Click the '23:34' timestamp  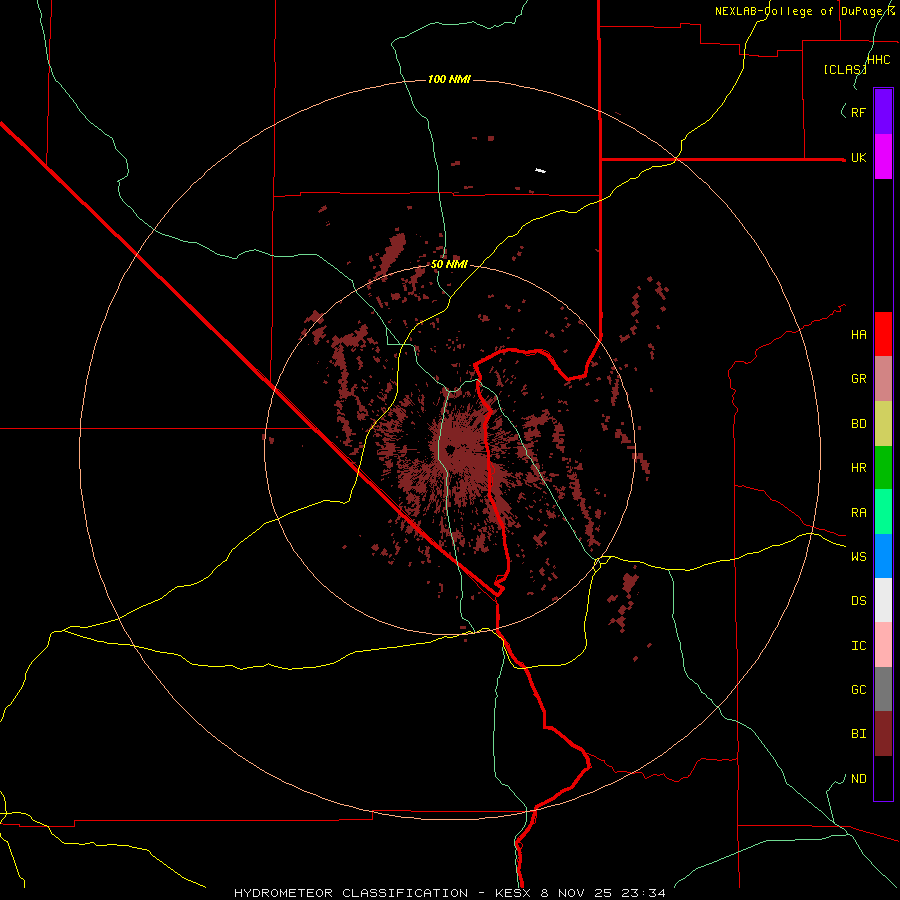point(645,893)
